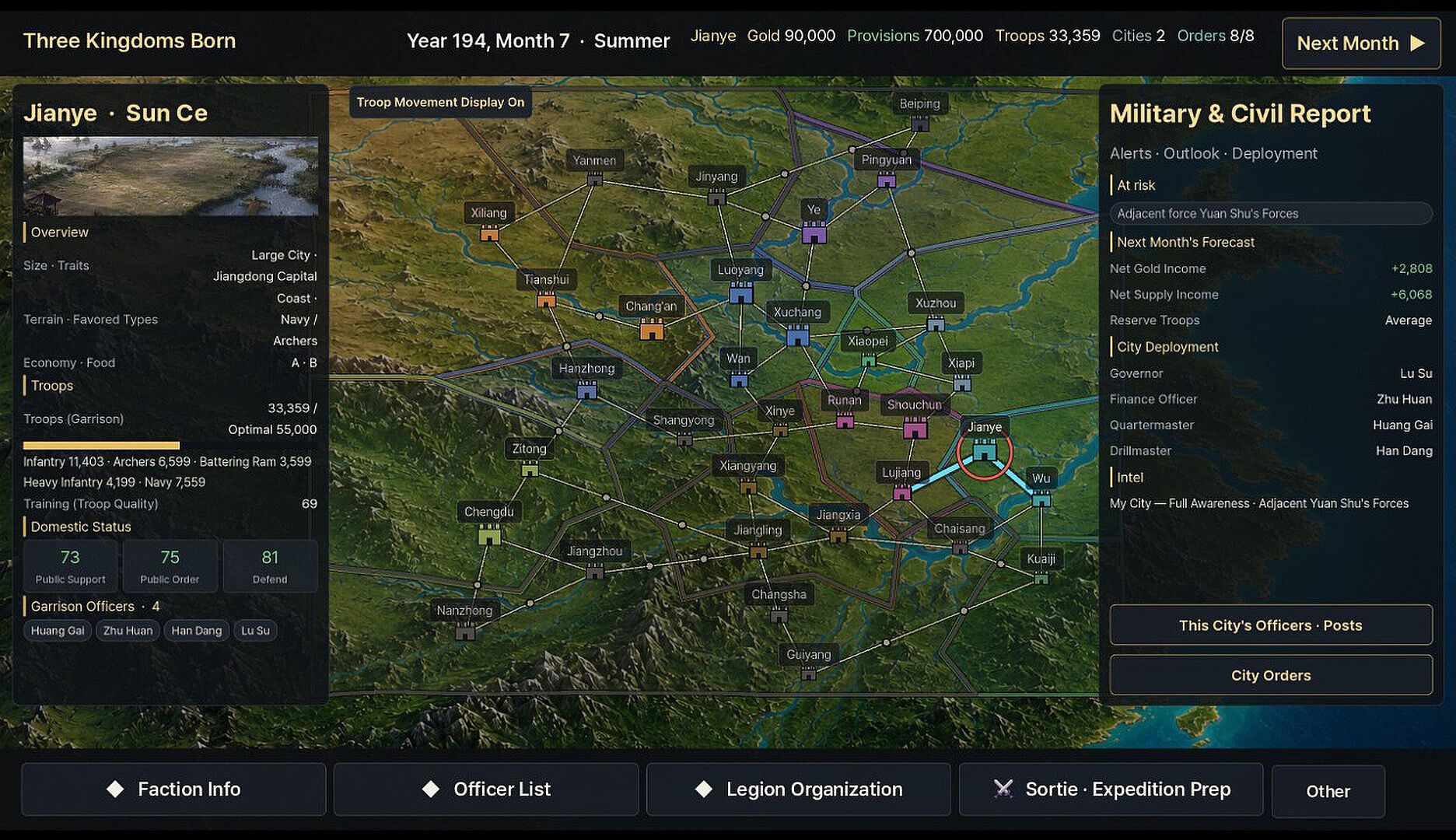Screen dimensions: 1456x840
Task: Select the Chengdu city icon
Action: pyautogui.click(x=489, y=534)
